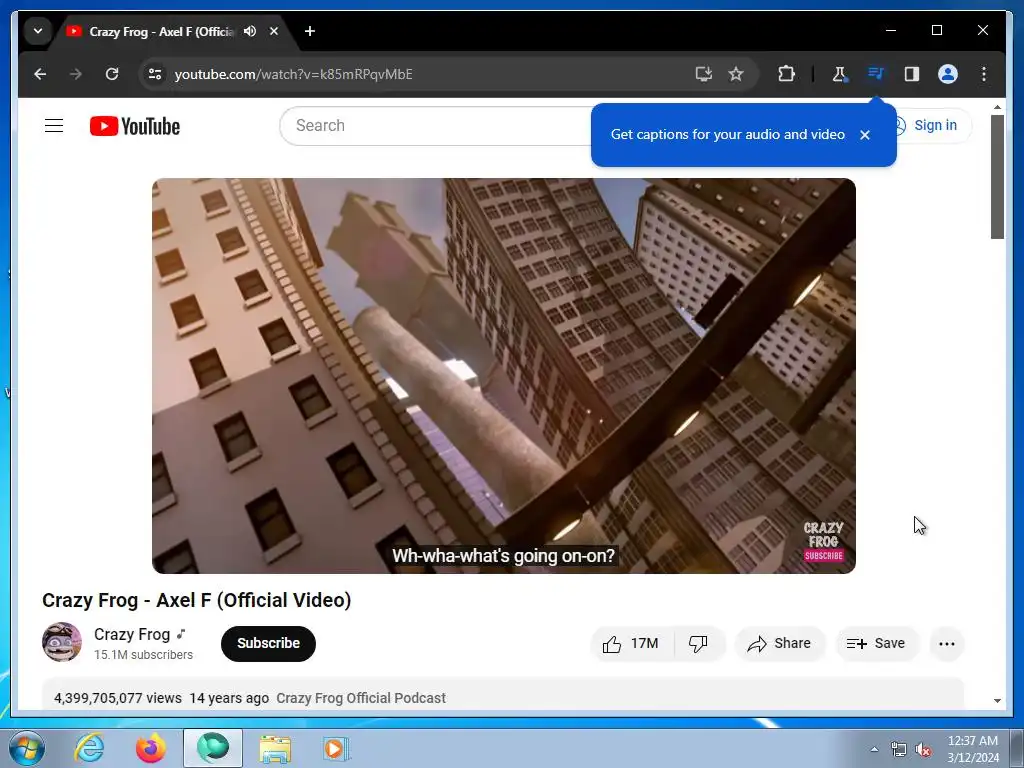The width and height of the screenshot is (1024, 768).
Task: Mute tab via speaker icon
Action: 250,31
